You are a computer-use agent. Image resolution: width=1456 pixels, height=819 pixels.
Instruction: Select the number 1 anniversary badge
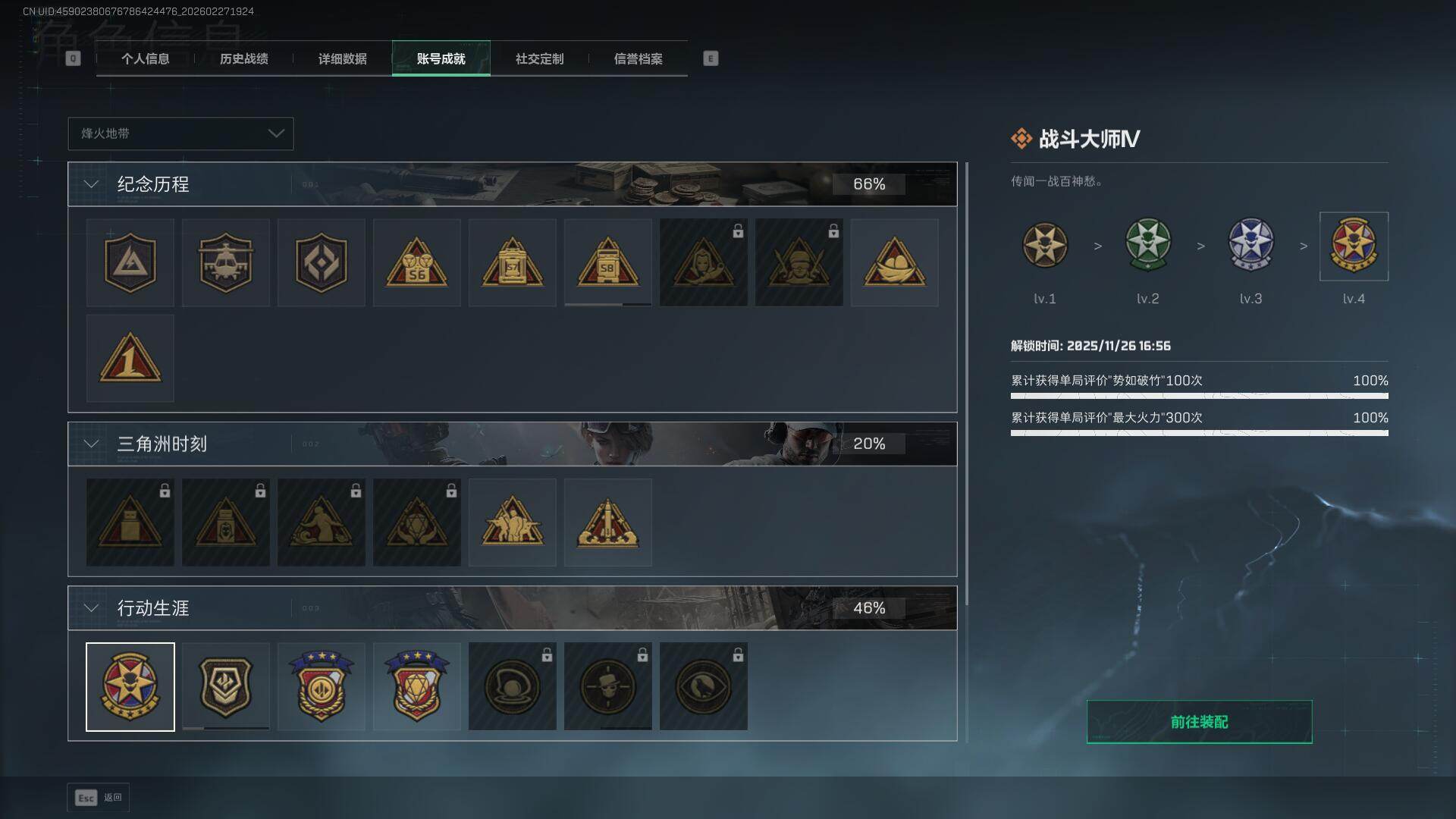pyautogui.click(x=130, y=358)
